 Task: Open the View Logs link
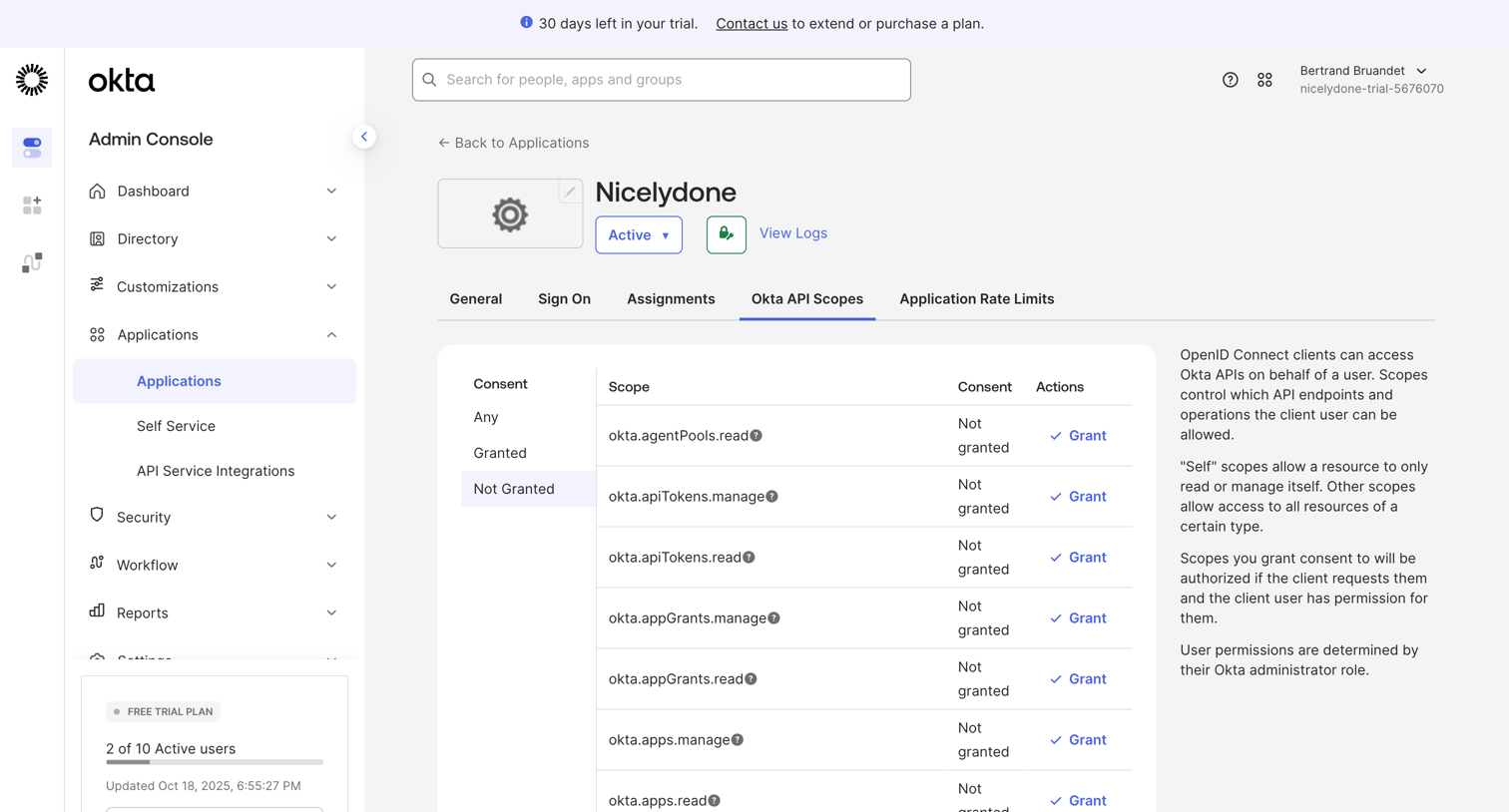[x=793, y=232]
